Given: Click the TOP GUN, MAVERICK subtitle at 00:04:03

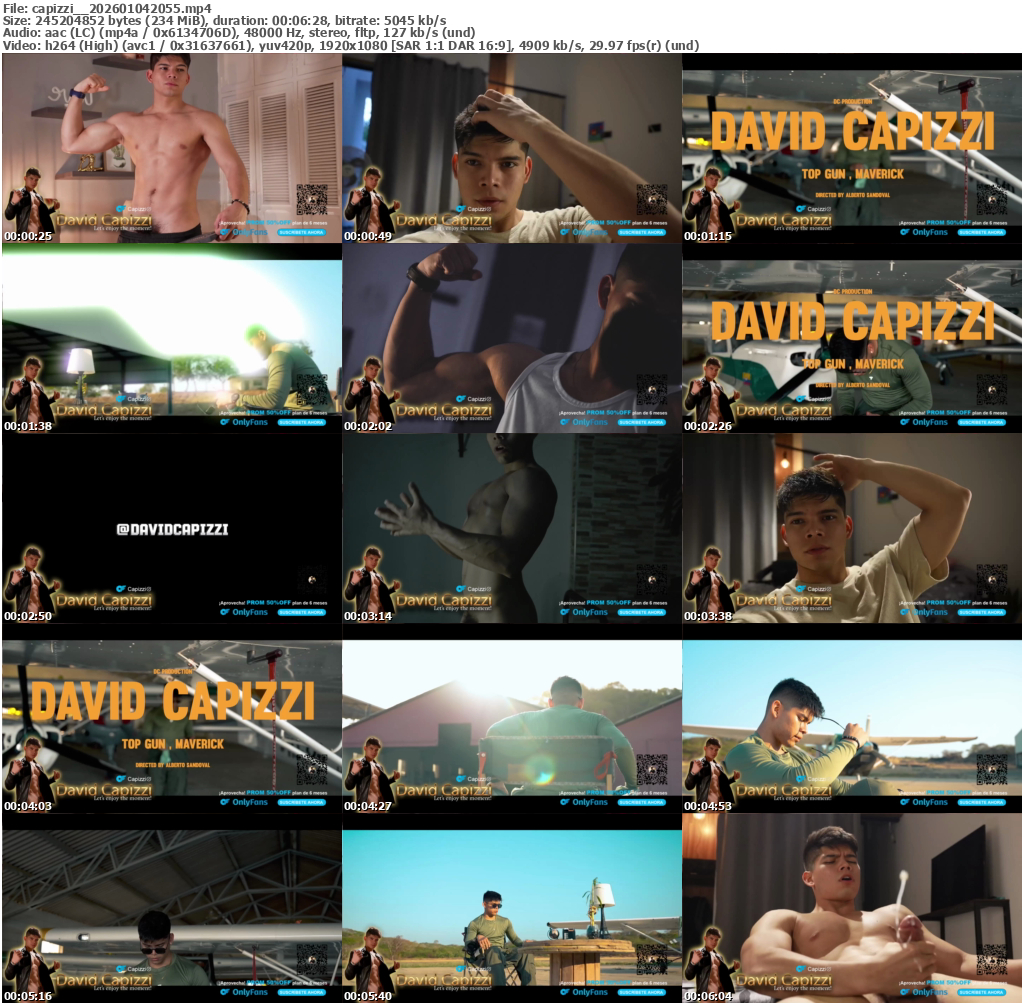Looking at the screenshot, I should [x=172, y=744].
